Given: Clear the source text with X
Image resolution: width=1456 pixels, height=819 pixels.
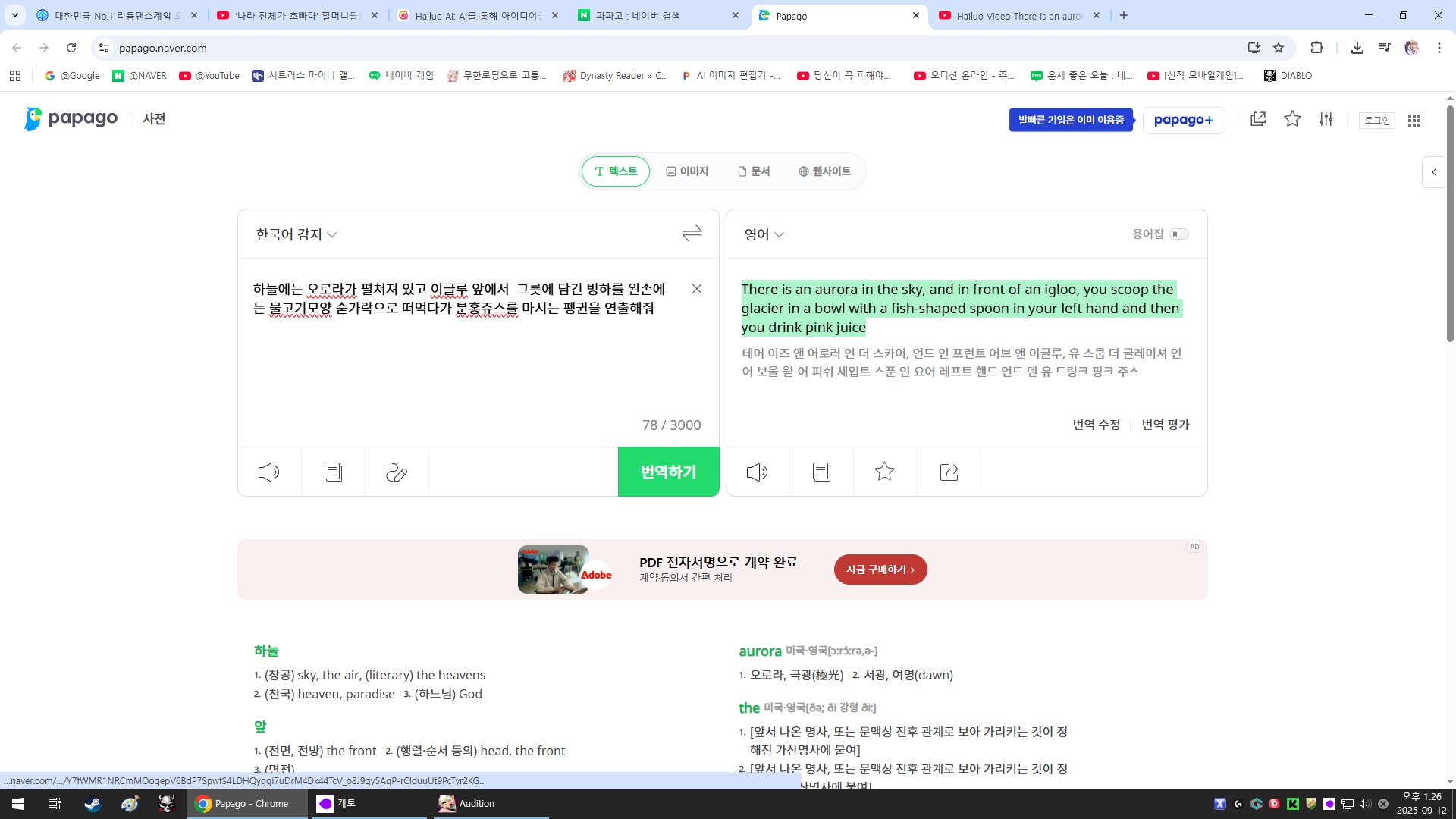Looking at the screenshot, I should [697, 289].
